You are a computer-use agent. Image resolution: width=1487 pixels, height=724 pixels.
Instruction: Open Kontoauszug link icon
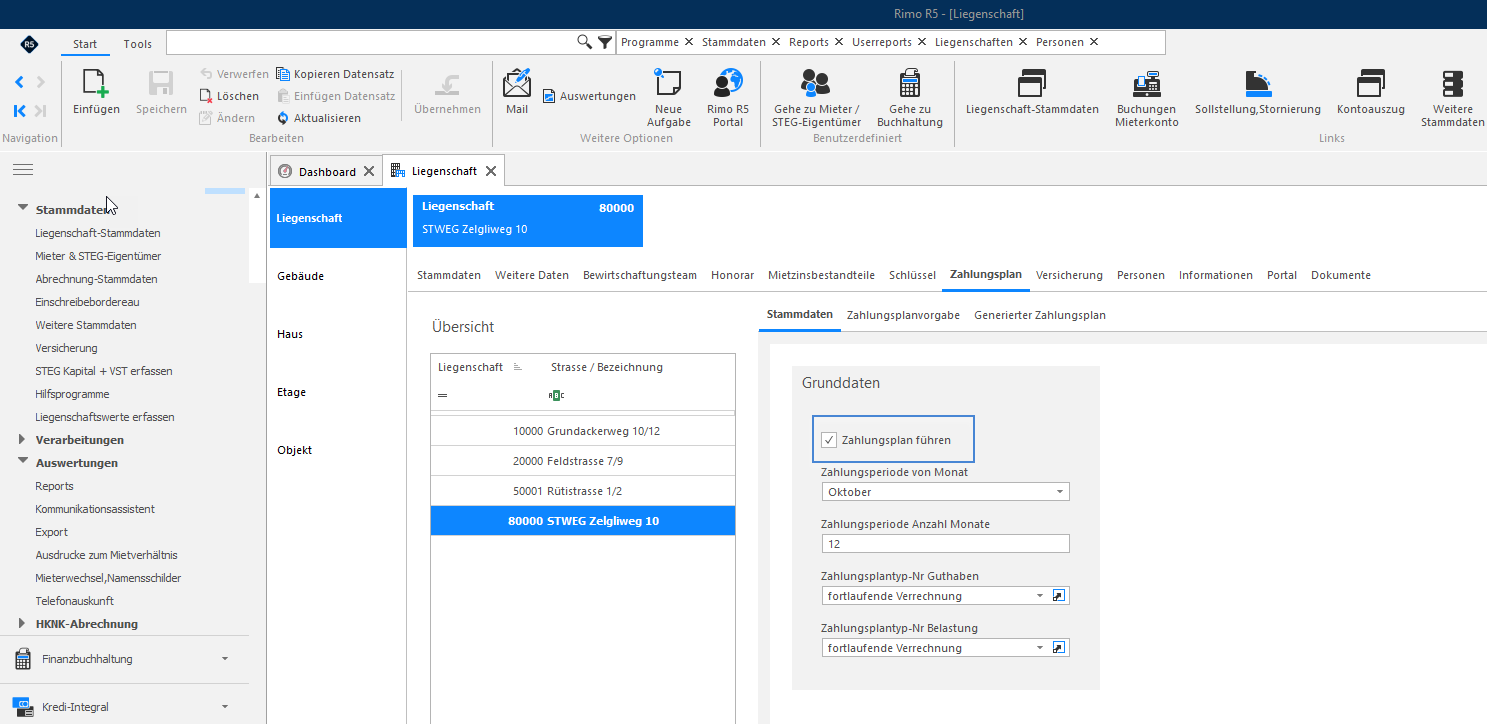[1370, 83]
